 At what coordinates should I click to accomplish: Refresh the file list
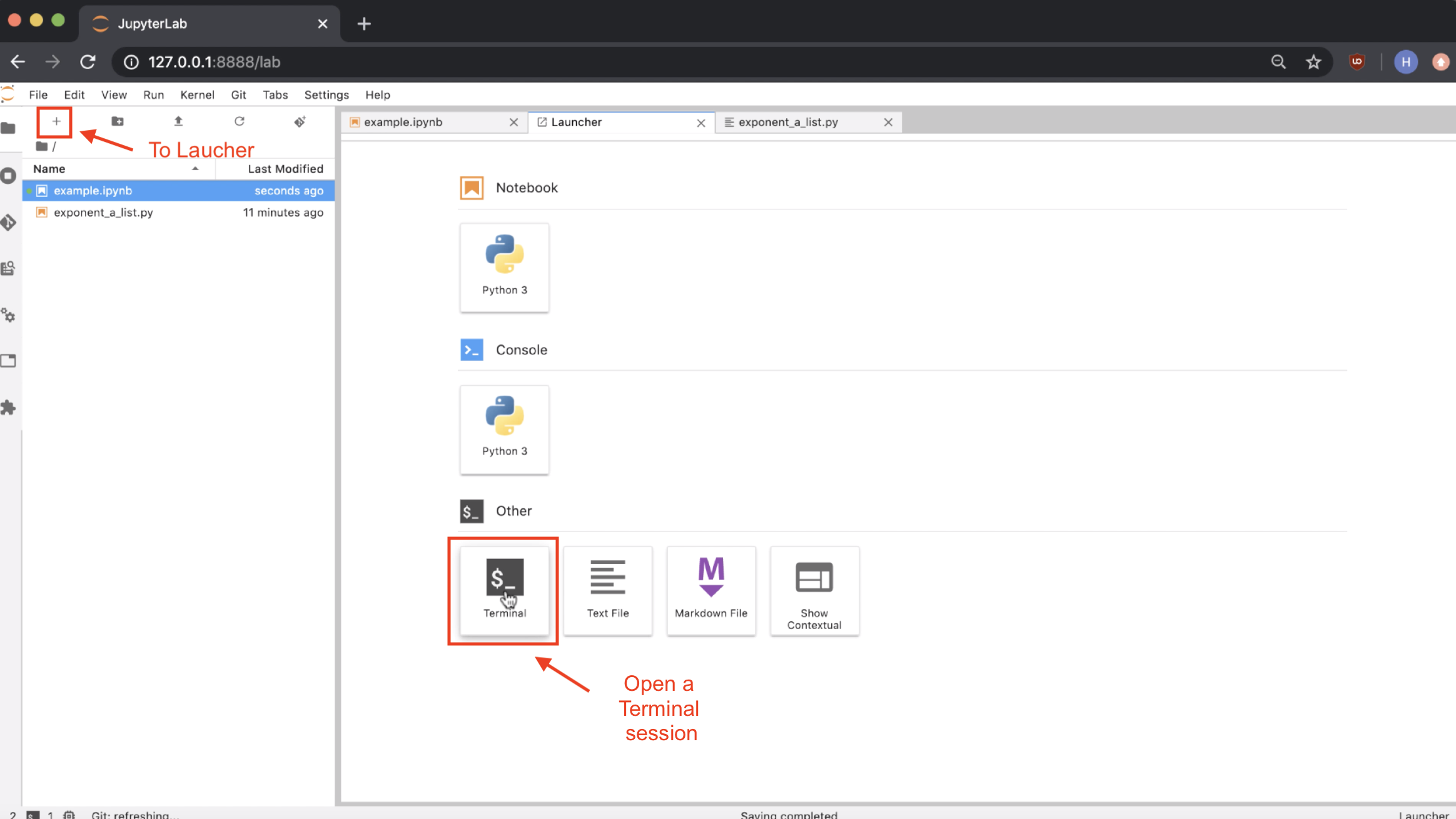(239, 121)
